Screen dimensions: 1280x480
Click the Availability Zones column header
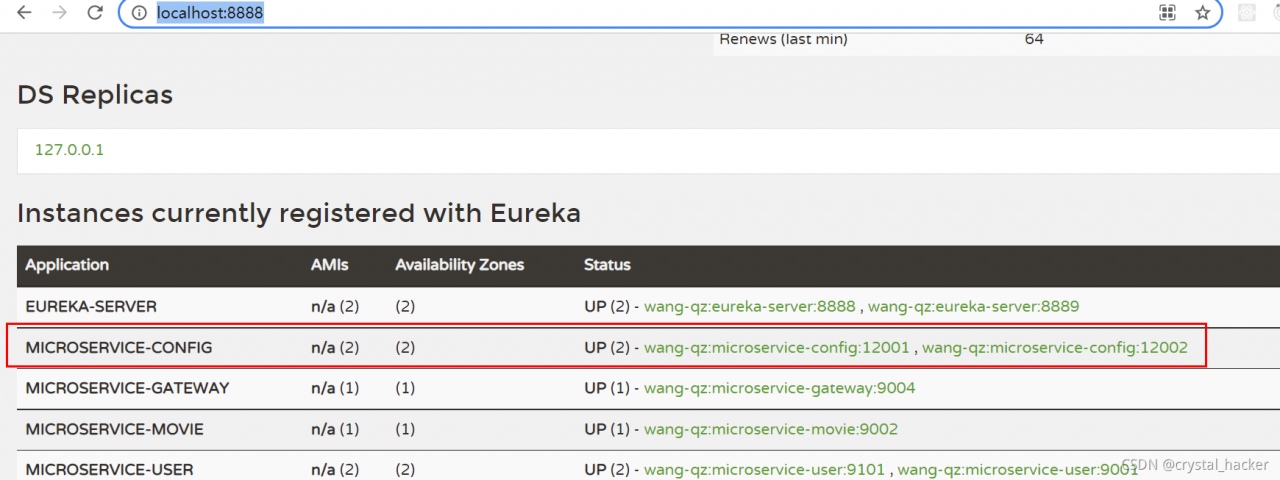tap(459, 265)
